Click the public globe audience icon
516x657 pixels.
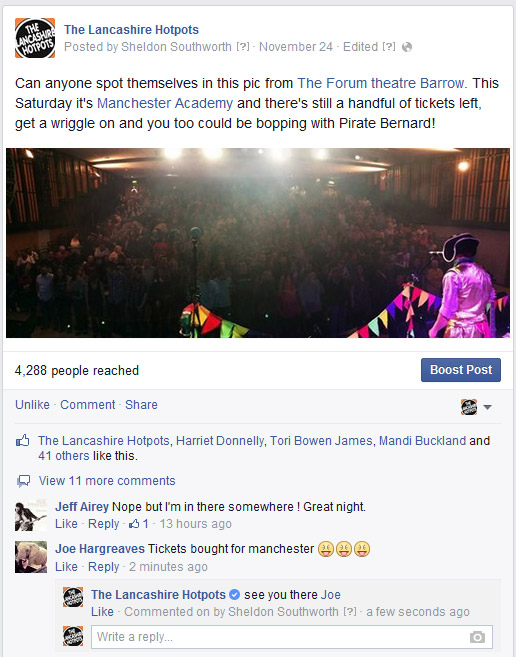pos(407,47)
